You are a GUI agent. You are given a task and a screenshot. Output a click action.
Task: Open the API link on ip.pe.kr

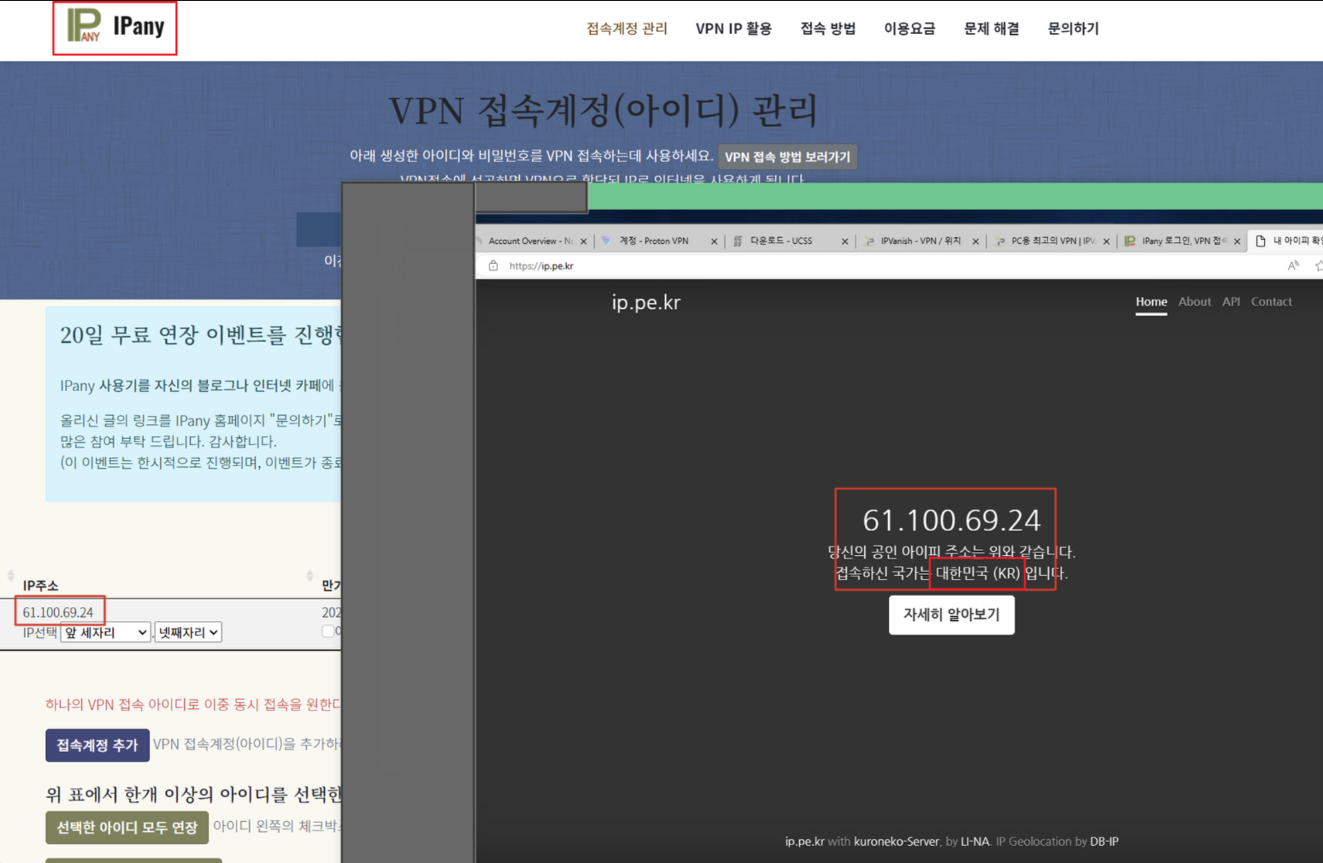pos(1231,302)
